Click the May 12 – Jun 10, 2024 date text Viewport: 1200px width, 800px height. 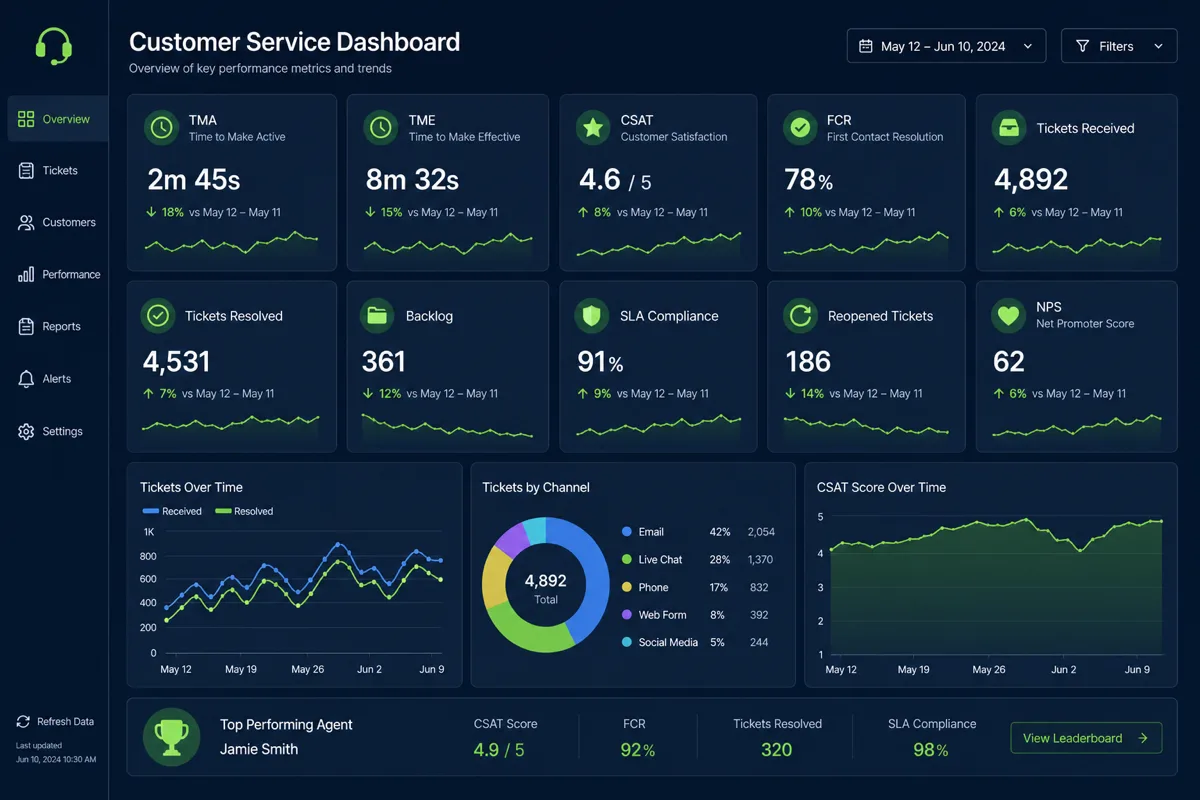pos(943,47)
